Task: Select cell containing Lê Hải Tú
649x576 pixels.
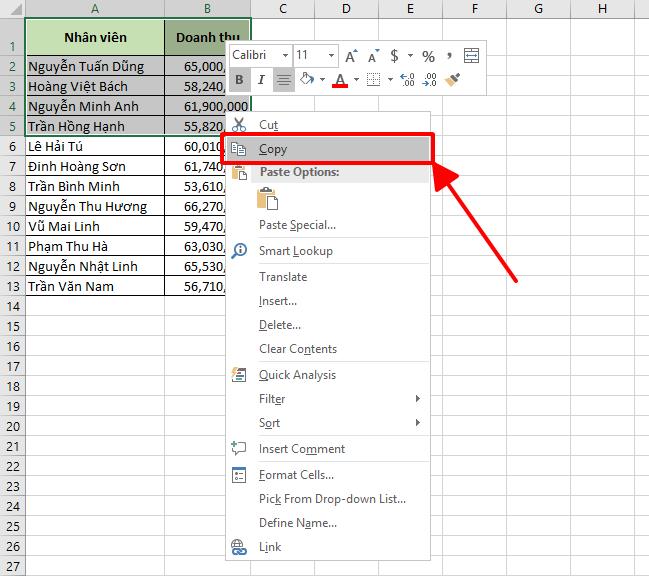Action: (95, 146)
